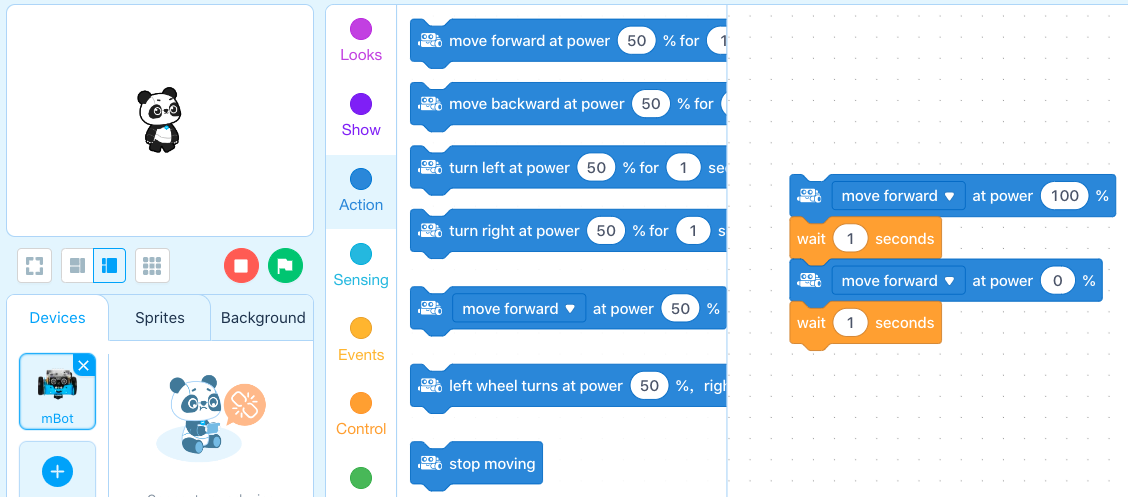Select the small stage layout icon

click(77, 266)
